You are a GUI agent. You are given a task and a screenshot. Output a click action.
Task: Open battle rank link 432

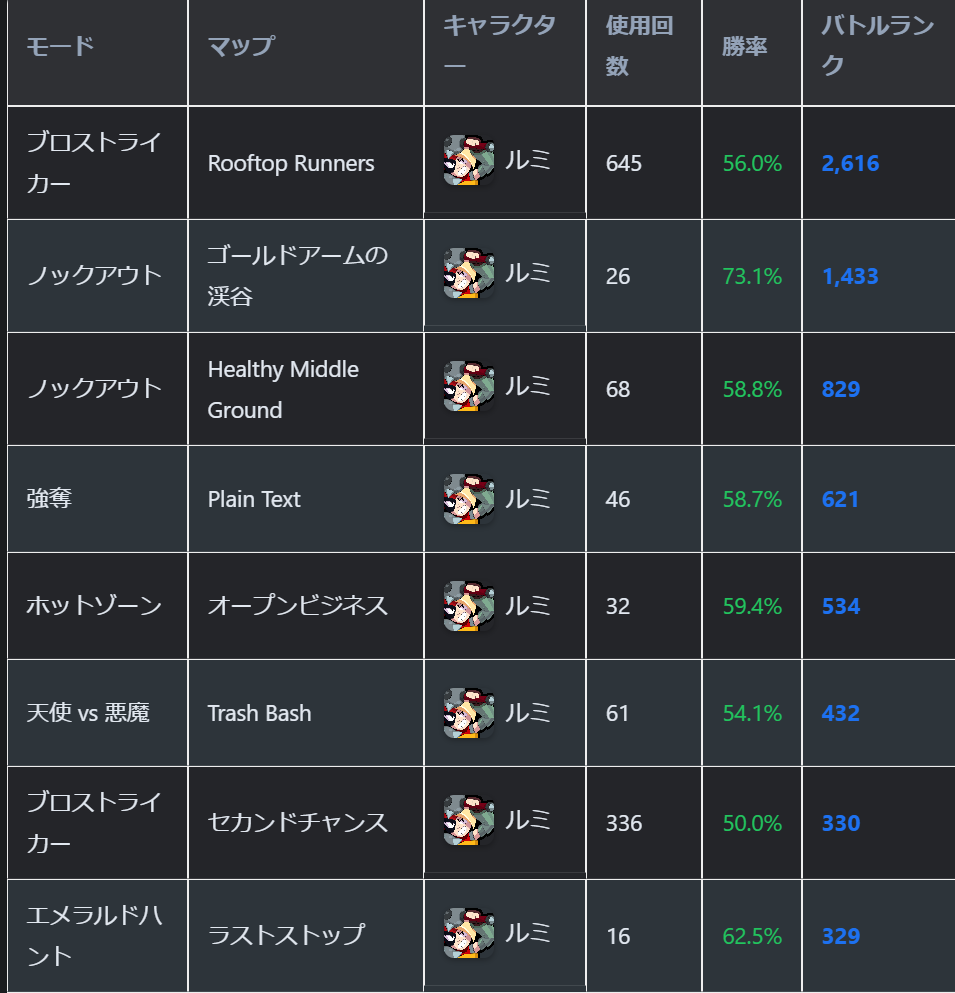(840, 713)
